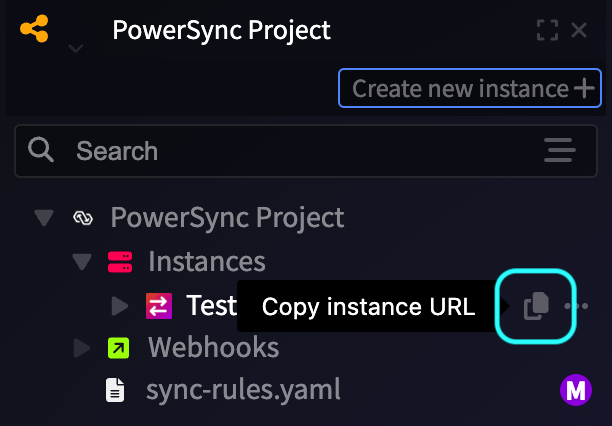
Task: Click the Test instance sync arrows icon
Action: pos(159,306)
